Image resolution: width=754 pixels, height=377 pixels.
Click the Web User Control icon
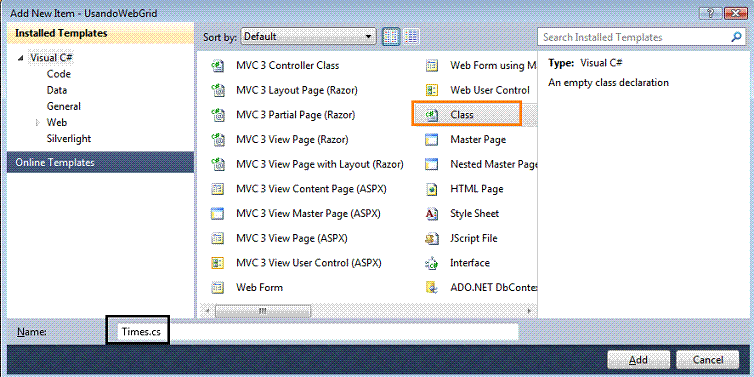coord(432,90)
